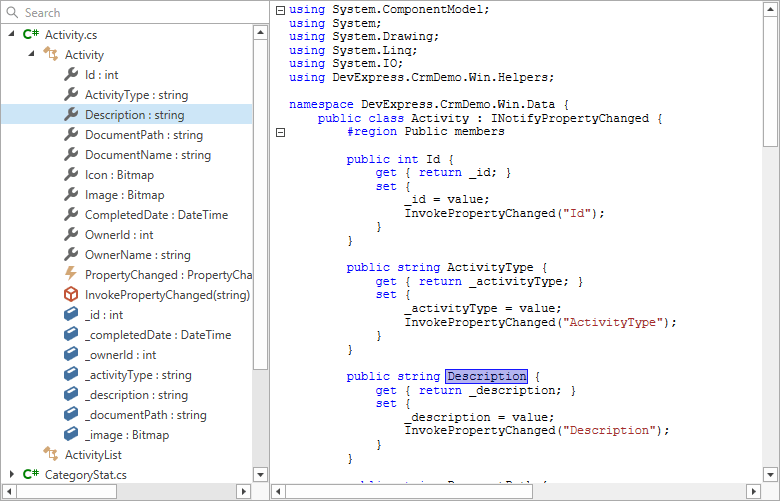Screen dimensions: 780x501
Task: Collapse the using directives block in code
Action: click(x=281, y=10)
